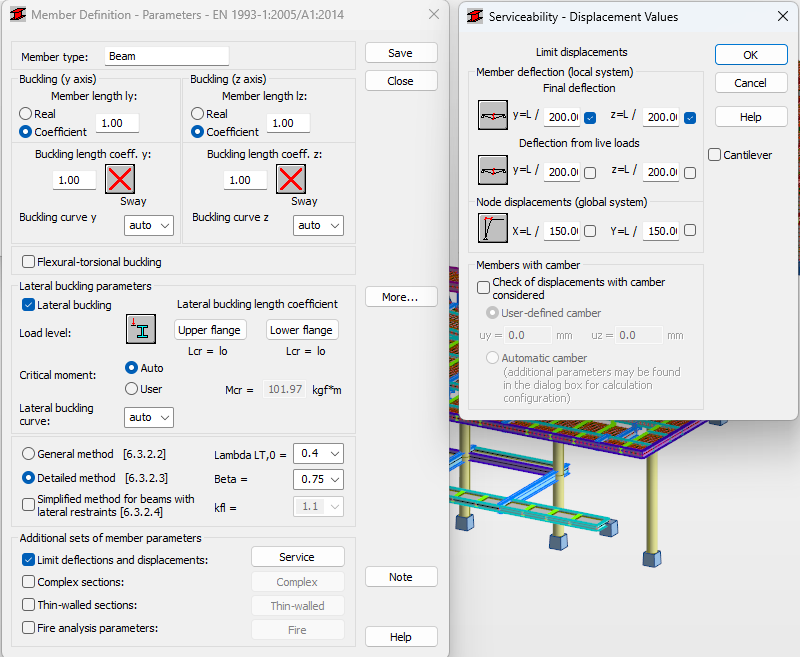Screen dimensions: 800x657
Task: Choose Detailed method 6.3.2.3
Action: 29,478
